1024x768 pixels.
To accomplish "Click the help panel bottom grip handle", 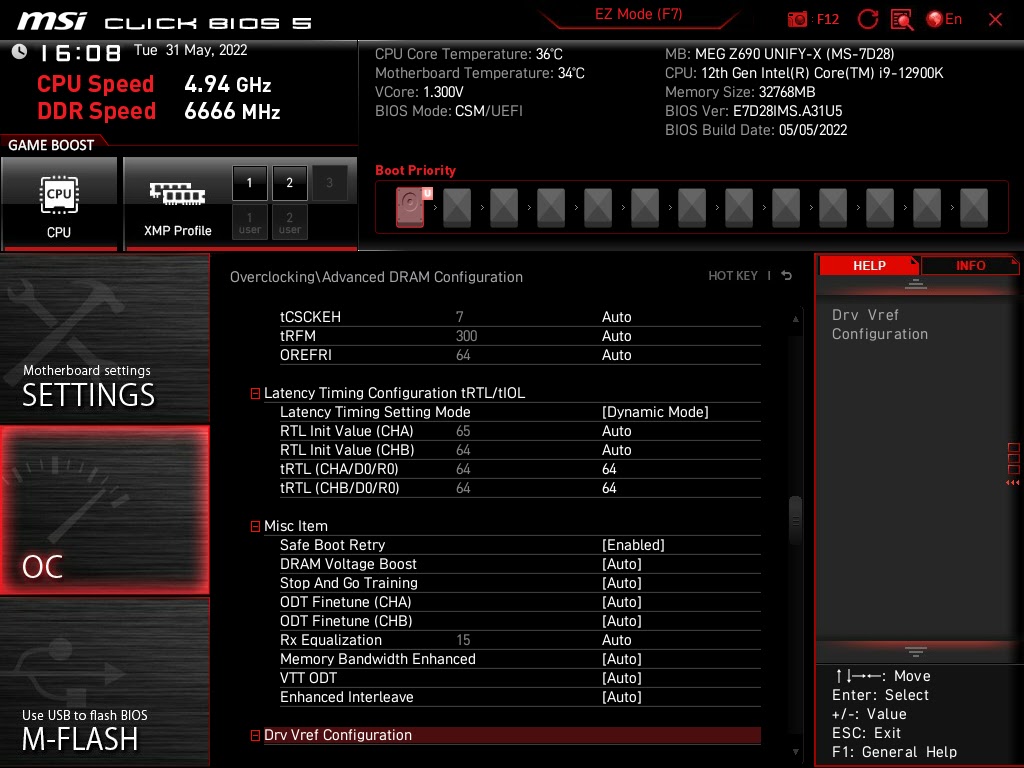I will tap(916, 651).
